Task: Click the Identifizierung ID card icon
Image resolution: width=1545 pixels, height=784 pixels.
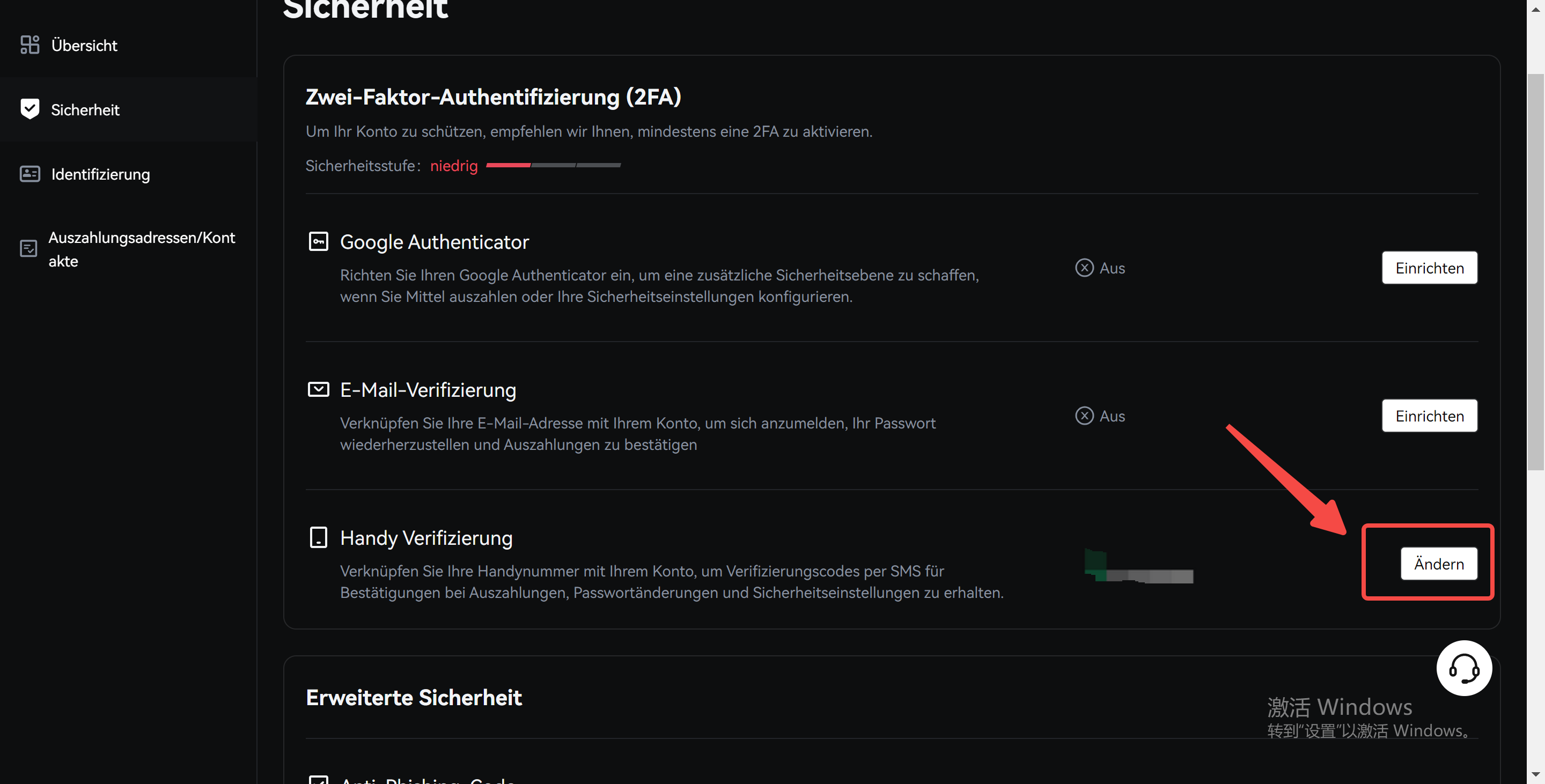Action: 30,174
